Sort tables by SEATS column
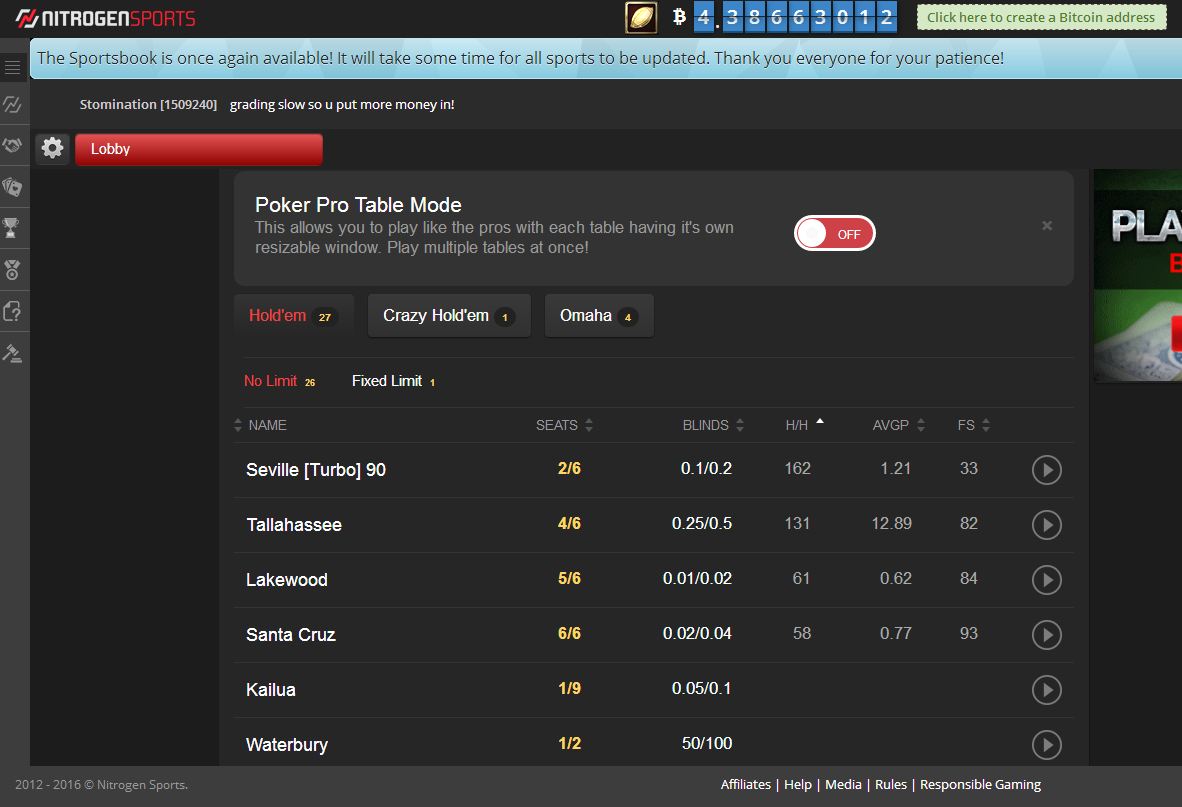 point(555,425)
